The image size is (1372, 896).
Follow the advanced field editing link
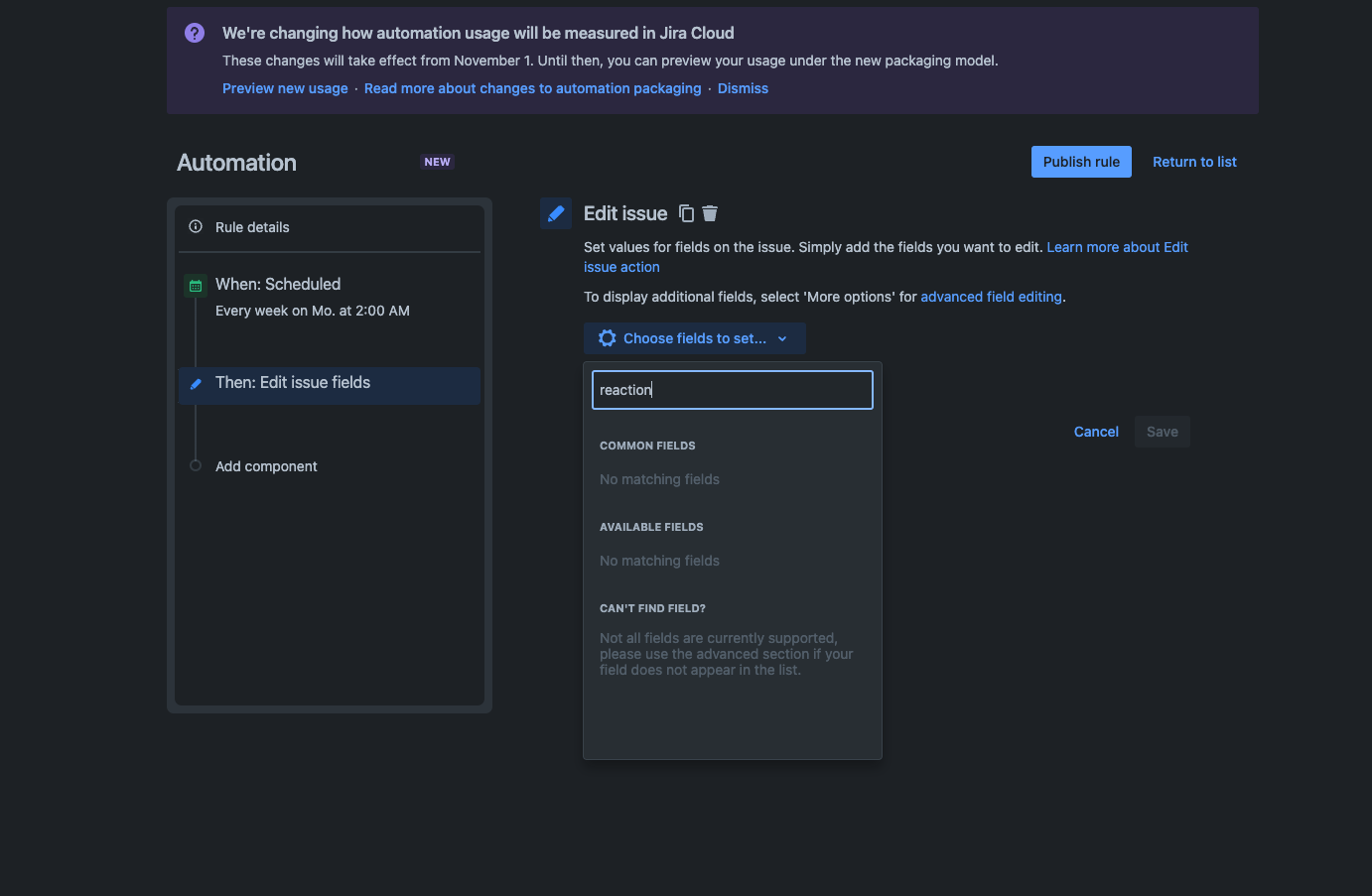click(x=990, y=296)
